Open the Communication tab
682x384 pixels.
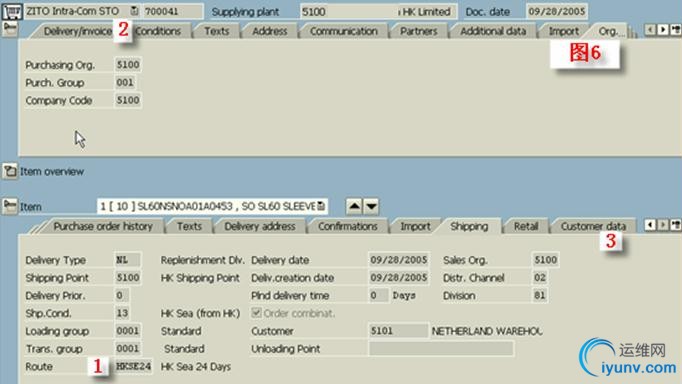(344, 31)
